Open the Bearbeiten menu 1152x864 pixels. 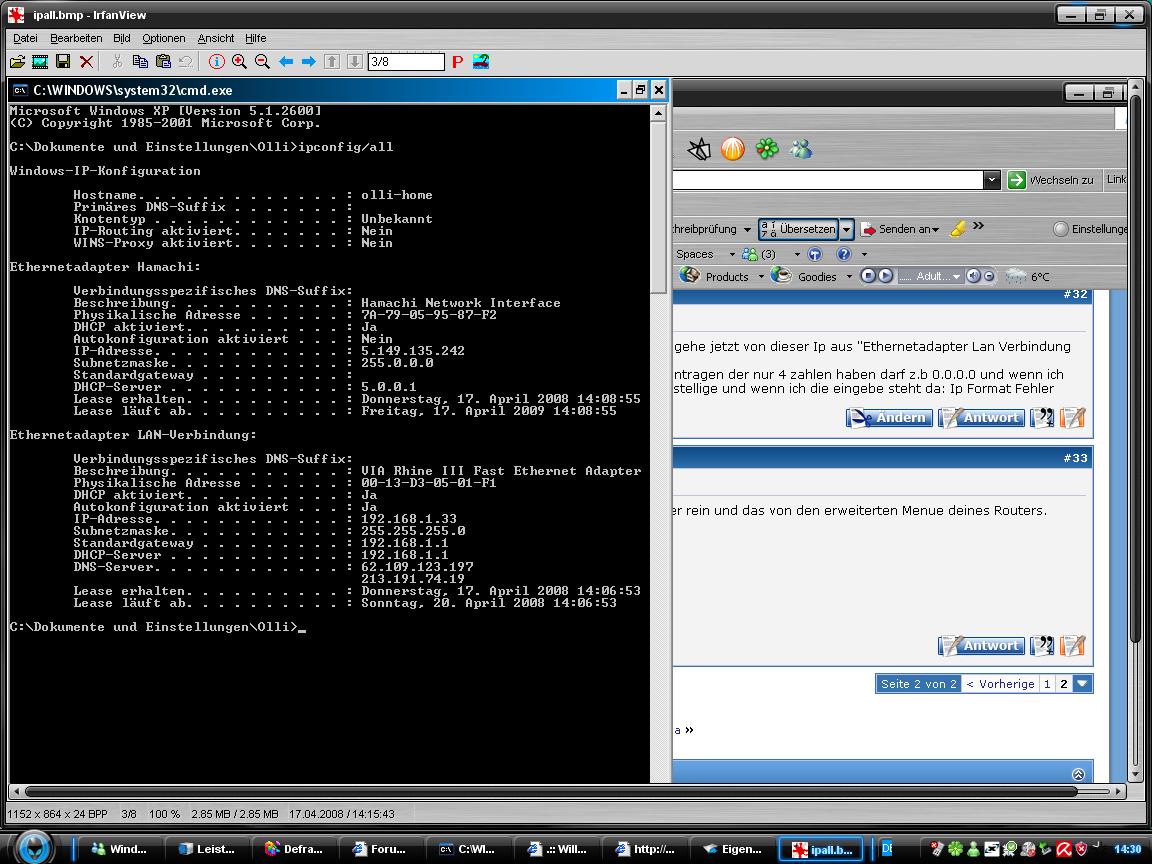[x=76, y=38]
